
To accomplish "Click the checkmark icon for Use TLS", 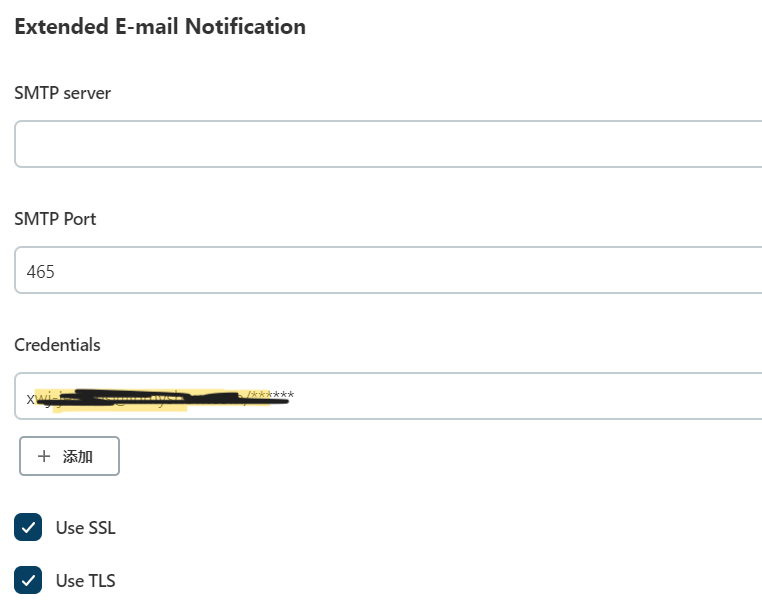I will (x=28, y=580).
